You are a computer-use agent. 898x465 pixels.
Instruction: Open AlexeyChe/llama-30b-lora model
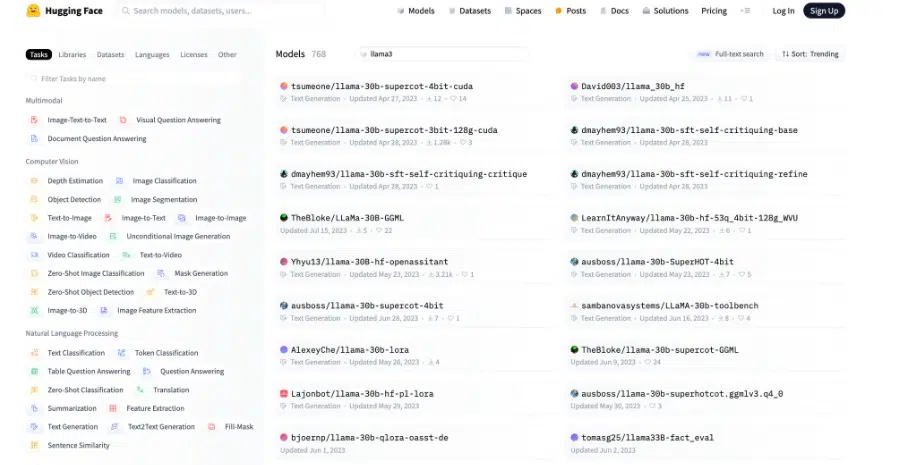pos(350,350)
